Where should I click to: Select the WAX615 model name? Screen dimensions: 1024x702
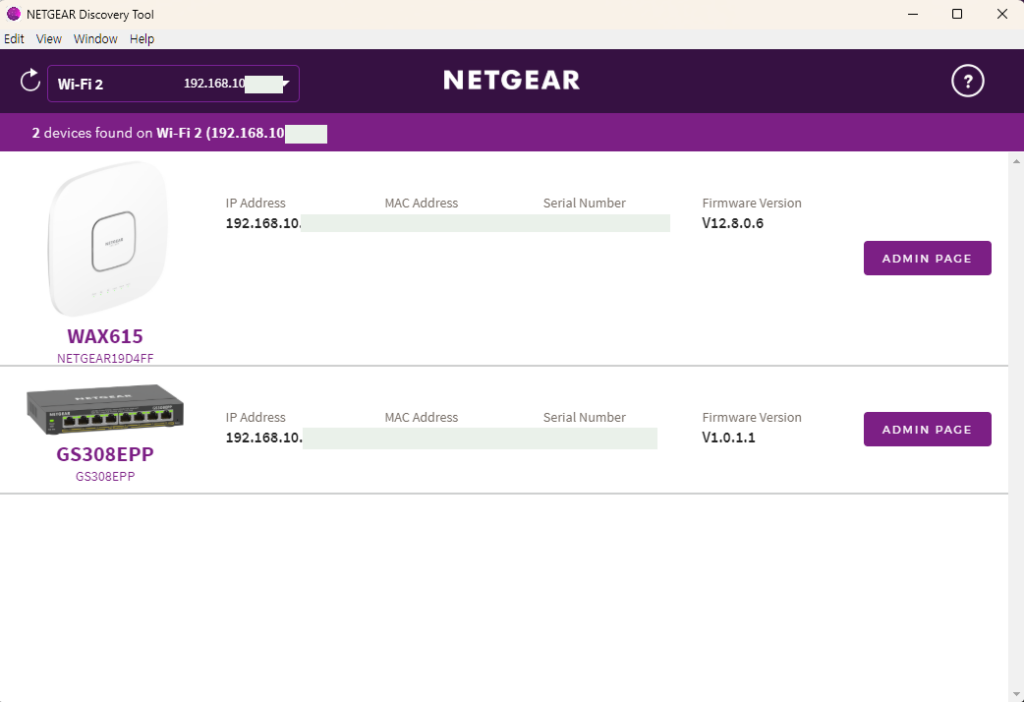coord(105,336)
